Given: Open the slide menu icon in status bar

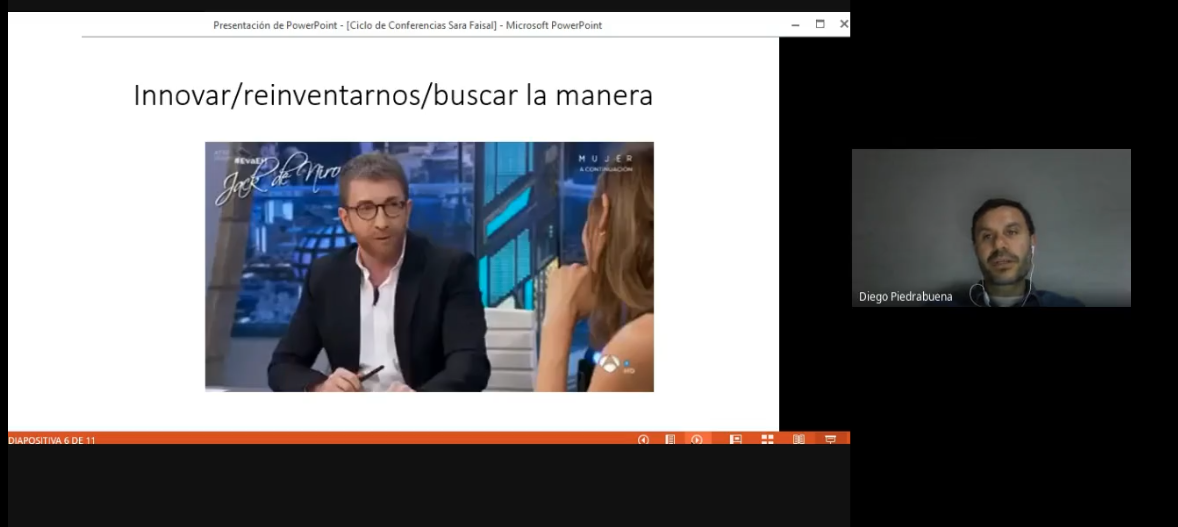Looking at the screenshot, I should coord(670,439).
